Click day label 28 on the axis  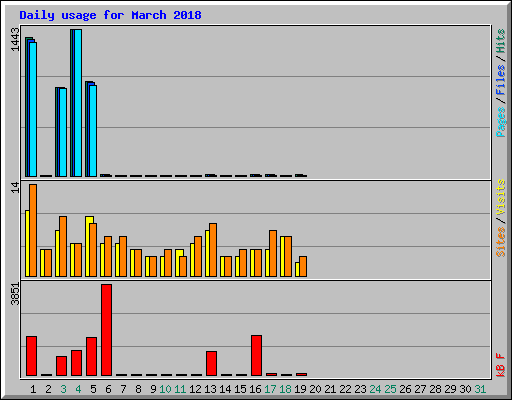click(x=435, y=389)
